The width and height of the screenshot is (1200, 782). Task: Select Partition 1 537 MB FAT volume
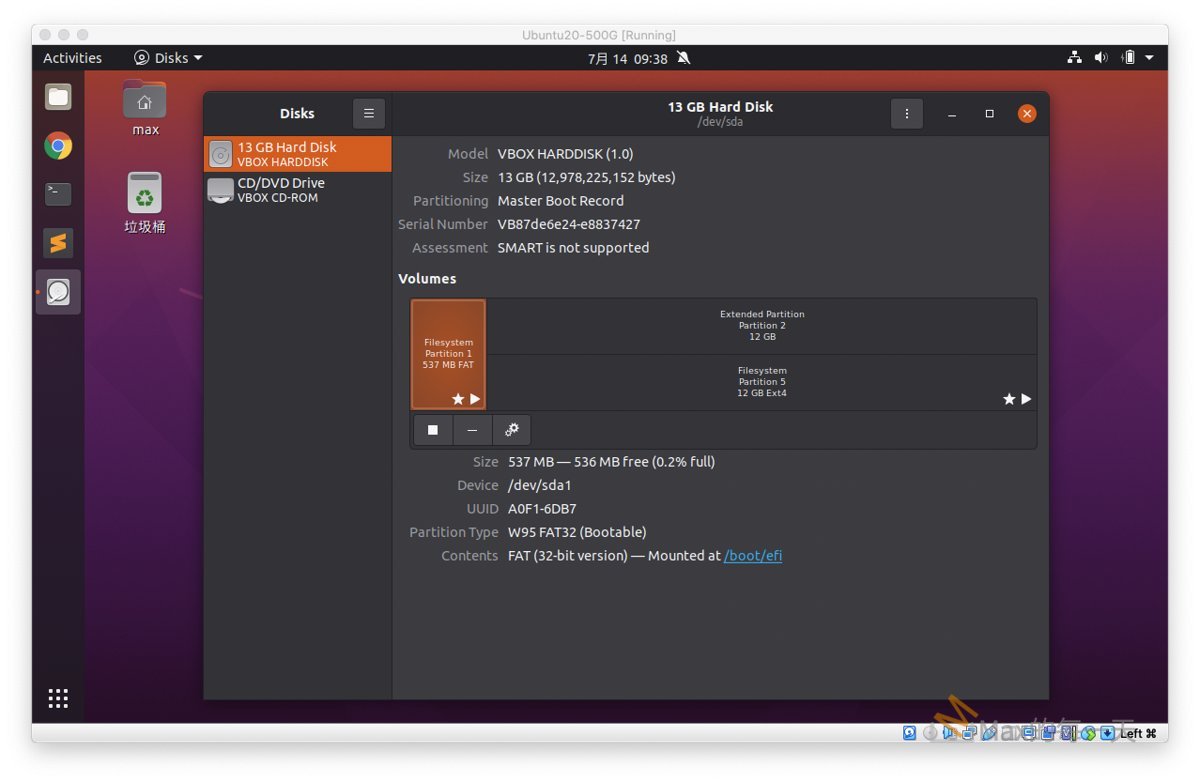coord(448,354)
